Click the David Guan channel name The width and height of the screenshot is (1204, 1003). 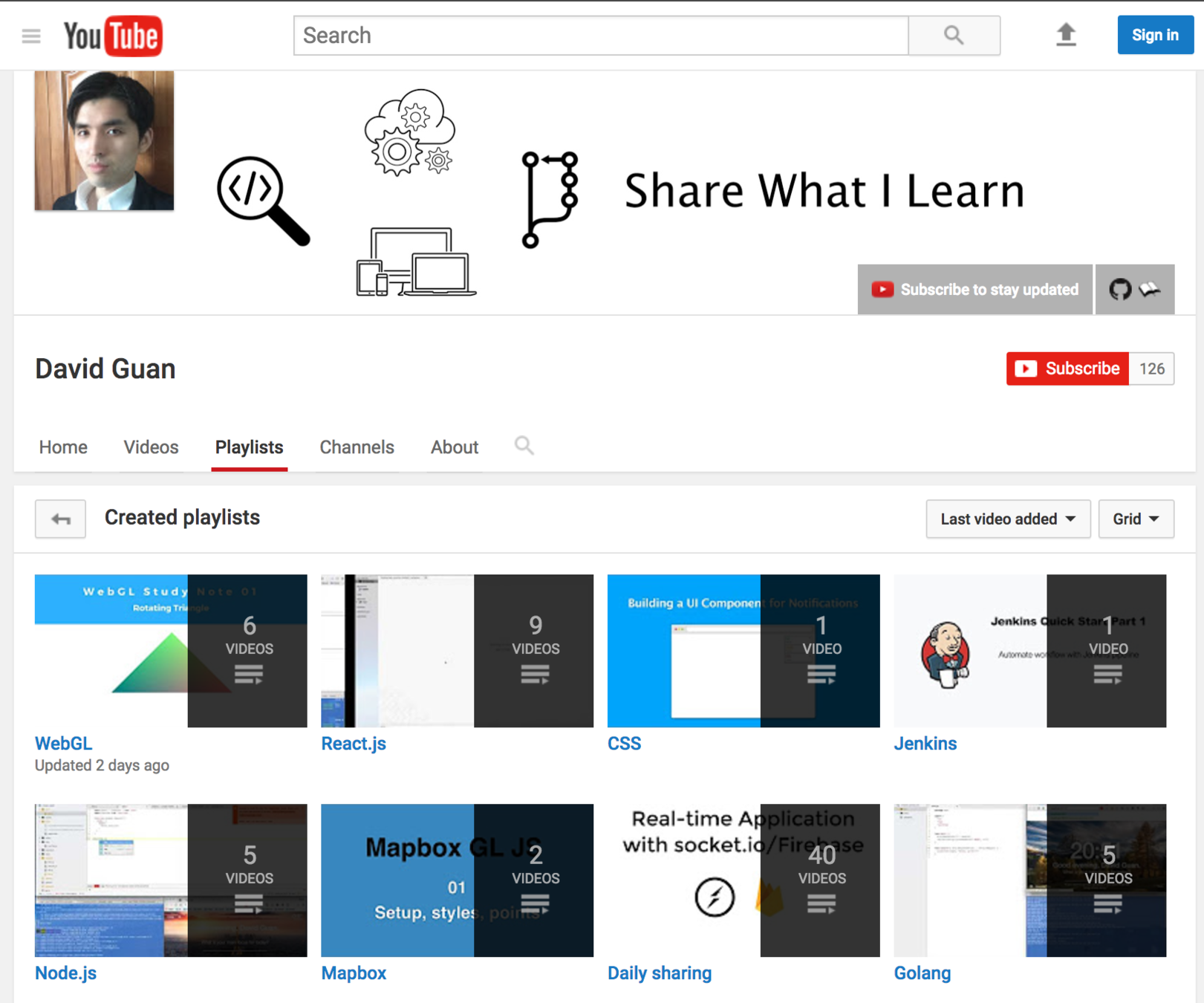[105, 369]
